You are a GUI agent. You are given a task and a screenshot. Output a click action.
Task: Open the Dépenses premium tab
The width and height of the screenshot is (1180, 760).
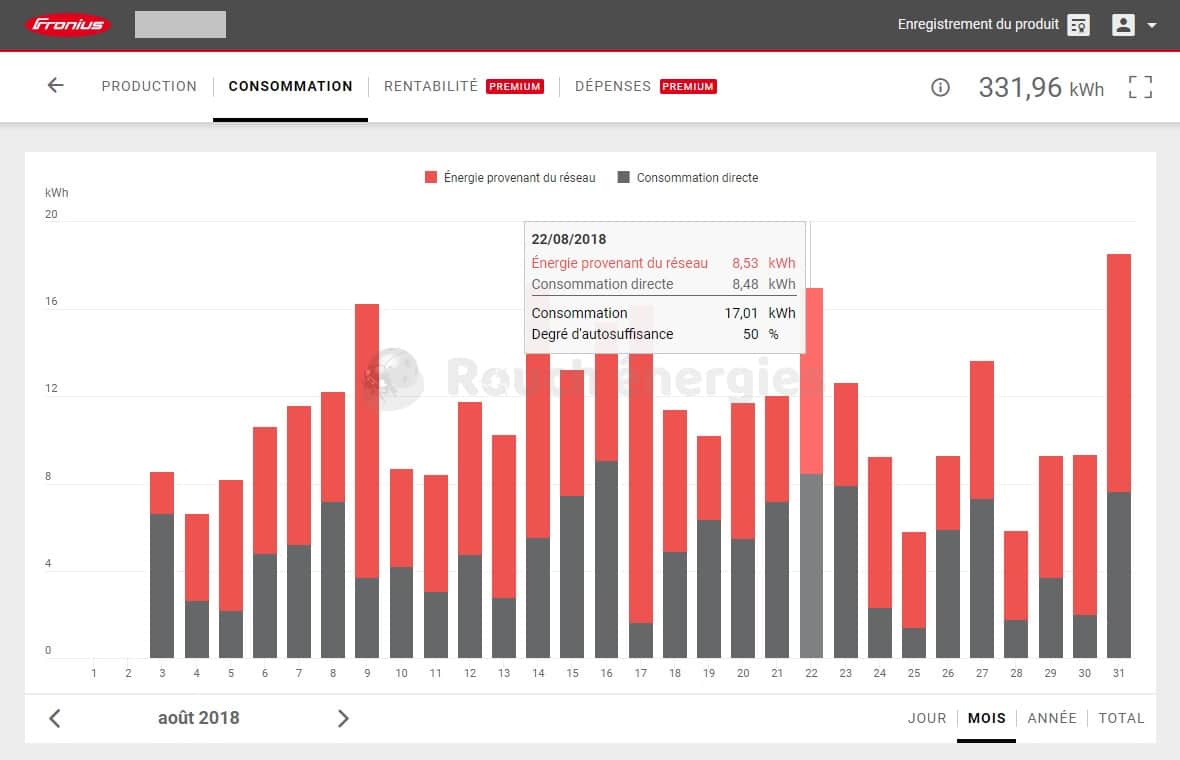click(x=645, y=86)
